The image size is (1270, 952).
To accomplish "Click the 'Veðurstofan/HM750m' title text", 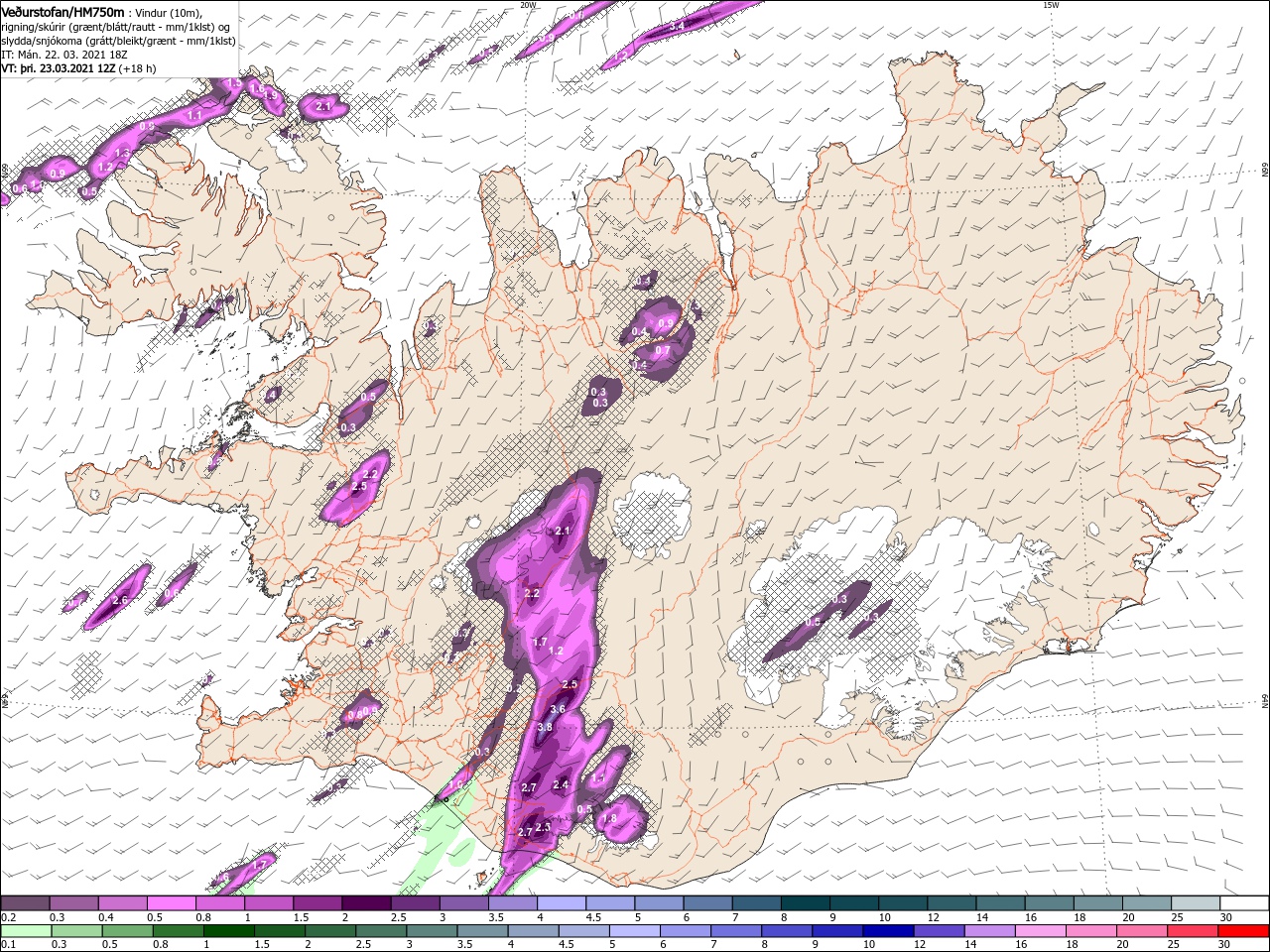I will (63, 11).
